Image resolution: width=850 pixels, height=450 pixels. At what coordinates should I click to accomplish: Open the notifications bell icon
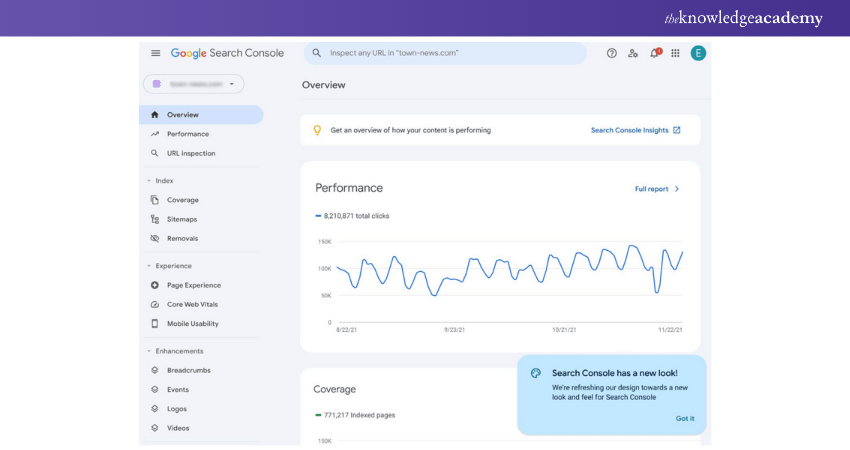pyautogui.click(x=654, y=53)
